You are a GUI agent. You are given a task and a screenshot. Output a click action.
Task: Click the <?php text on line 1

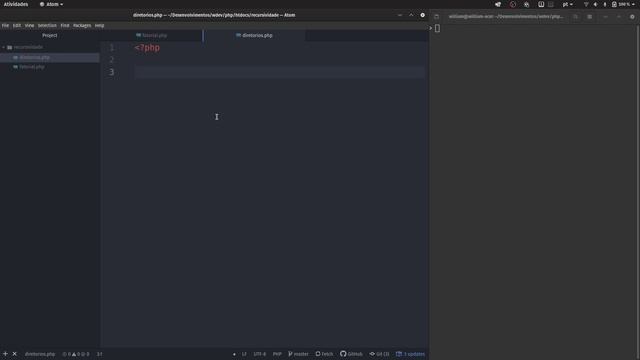click(147, 48)
